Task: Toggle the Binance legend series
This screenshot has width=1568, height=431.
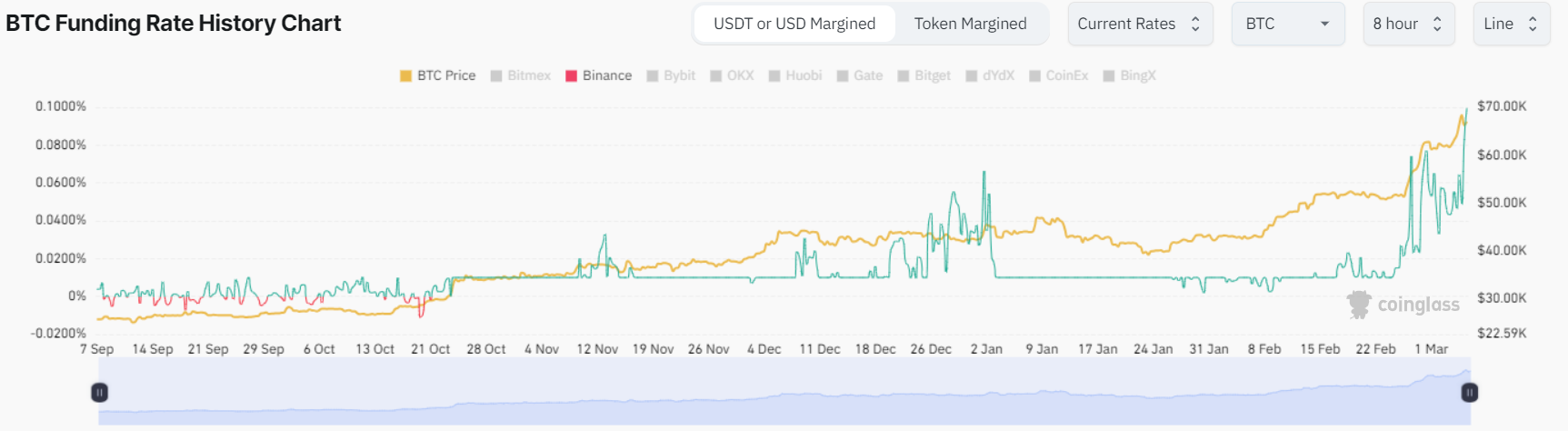Action: click(x=598, y=75)
